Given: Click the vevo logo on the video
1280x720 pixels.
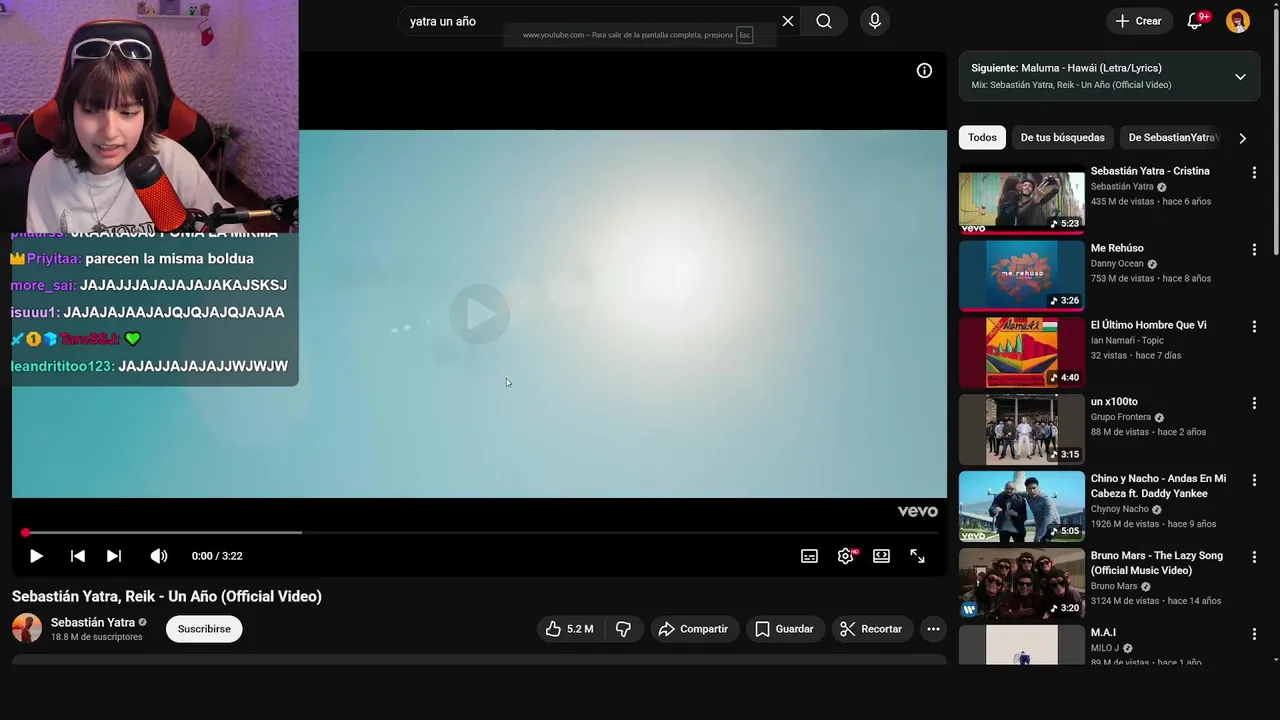Looking at the screenshot, I should (x=917, y=511).
